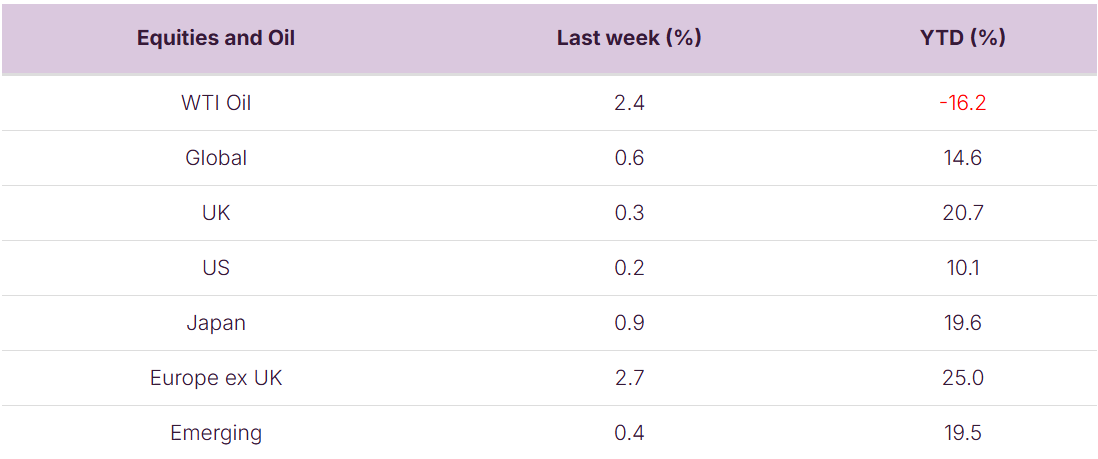Select the Europe ex UK row label
1098x459 pixels.
[x=216, y=378]
